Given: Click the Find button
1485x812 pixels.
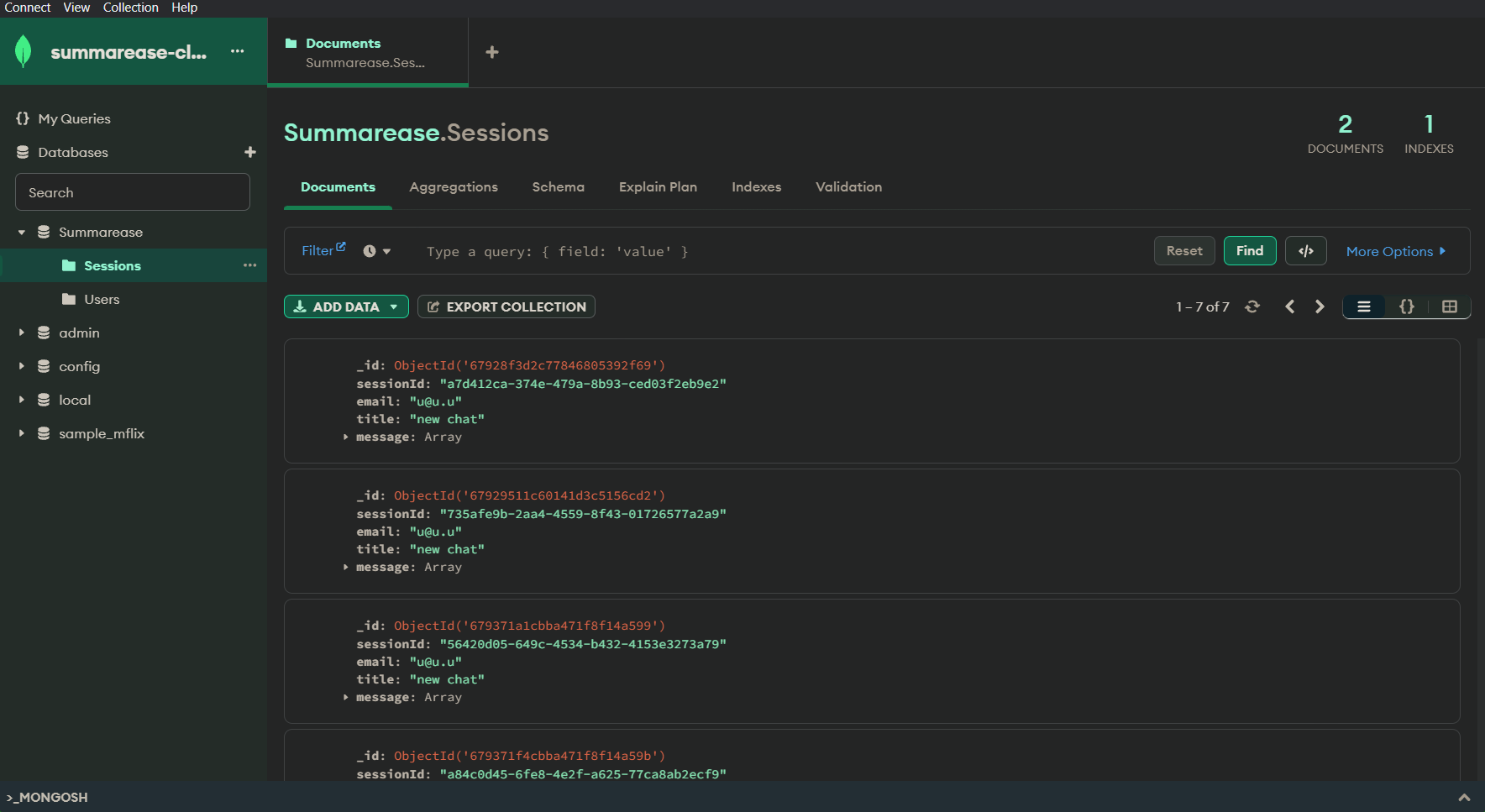Looking at the screenshot, I should [x=1250, y=251].
